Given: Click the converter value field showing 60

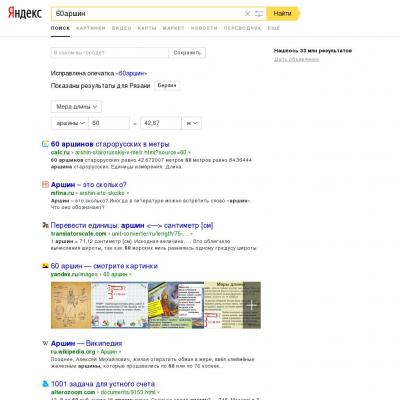Looking at the screenshot, I should click(x=109, y=123).
